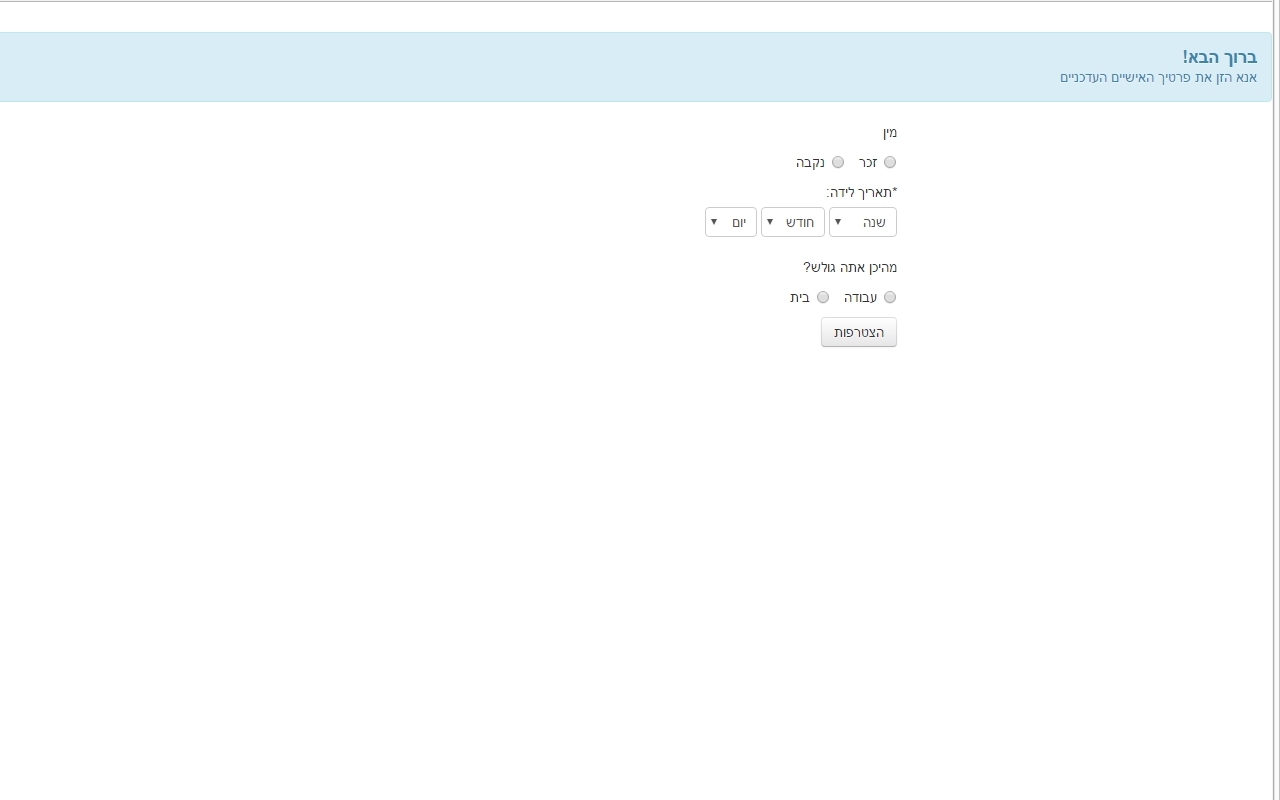Screen dimensions: 1280x800
Task: Select the נקבה (female) radio button
Action: 838,162
